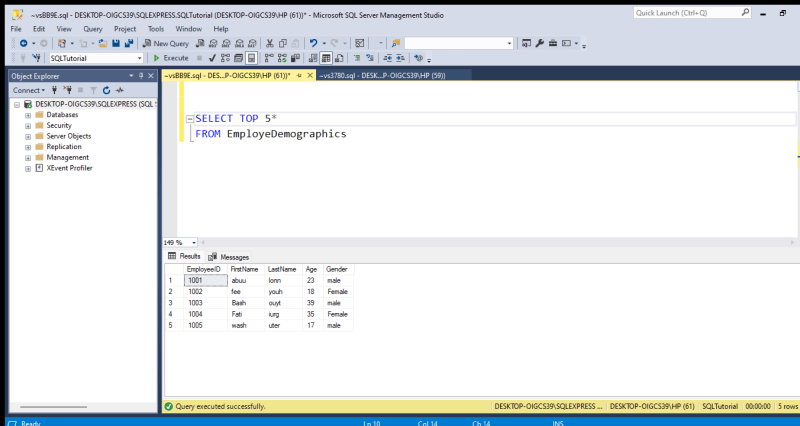The image size is (800, 426).
Task: Close the Object Explorer panel
Action: 151,76
